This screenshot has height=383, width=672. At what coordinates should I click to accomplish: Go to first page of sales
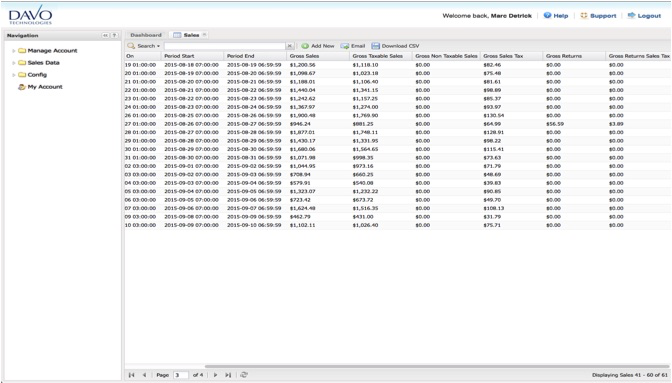click(x=132, y=375)
